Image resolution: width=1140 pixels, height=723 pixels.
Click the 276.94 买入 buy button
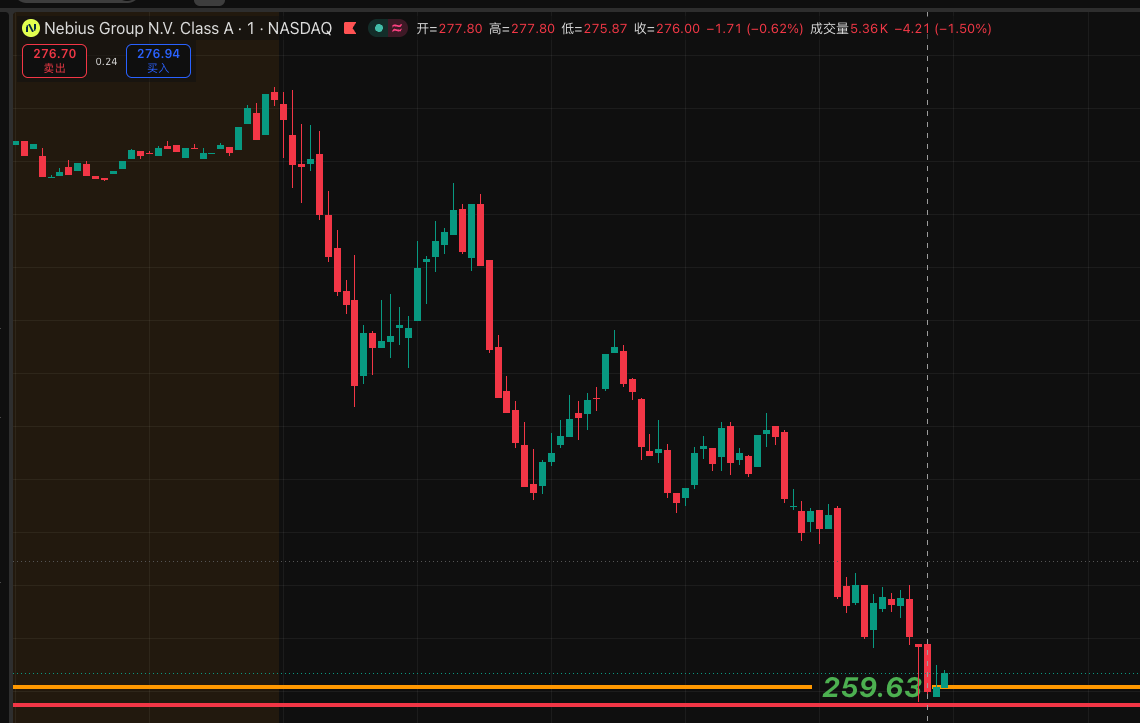coord(158,60)
